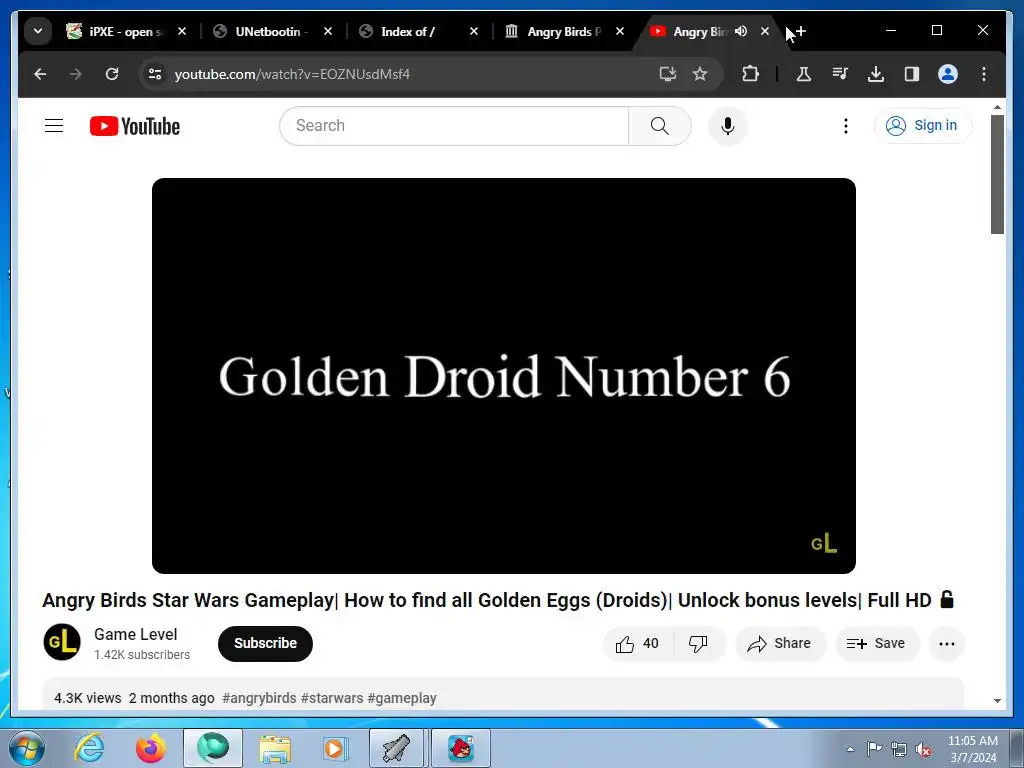Click the #angrybirds hashtag

(x=259, y=698)
